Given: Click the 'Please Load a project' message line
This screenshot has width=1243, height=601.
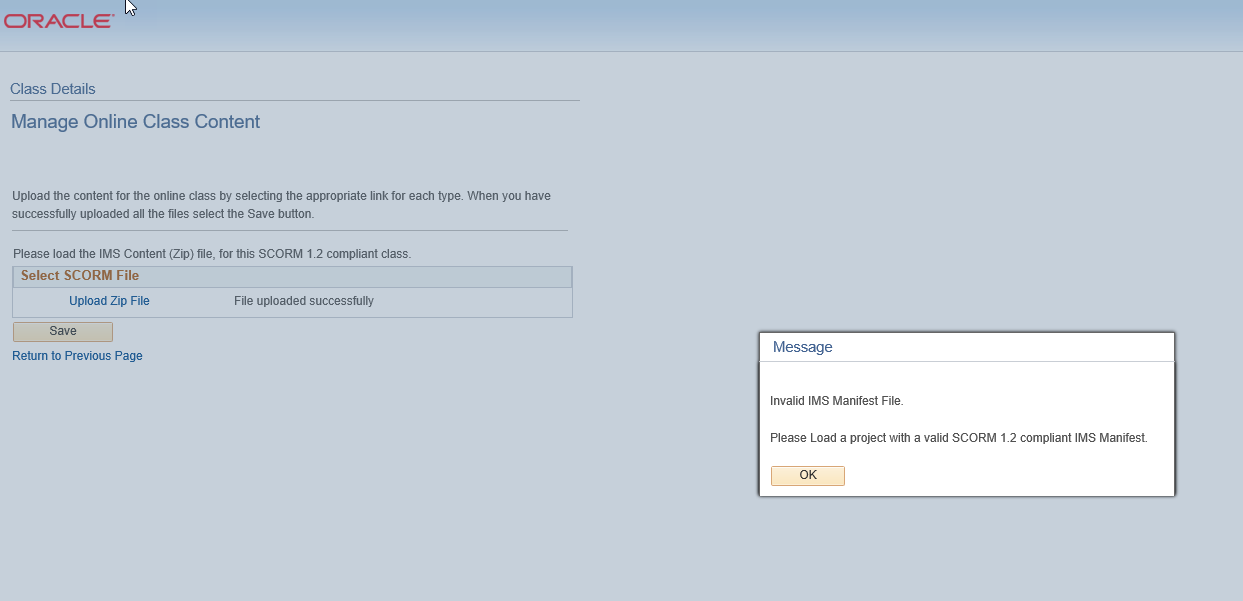Looking at the screenshot, I should (x=959, y=438).
